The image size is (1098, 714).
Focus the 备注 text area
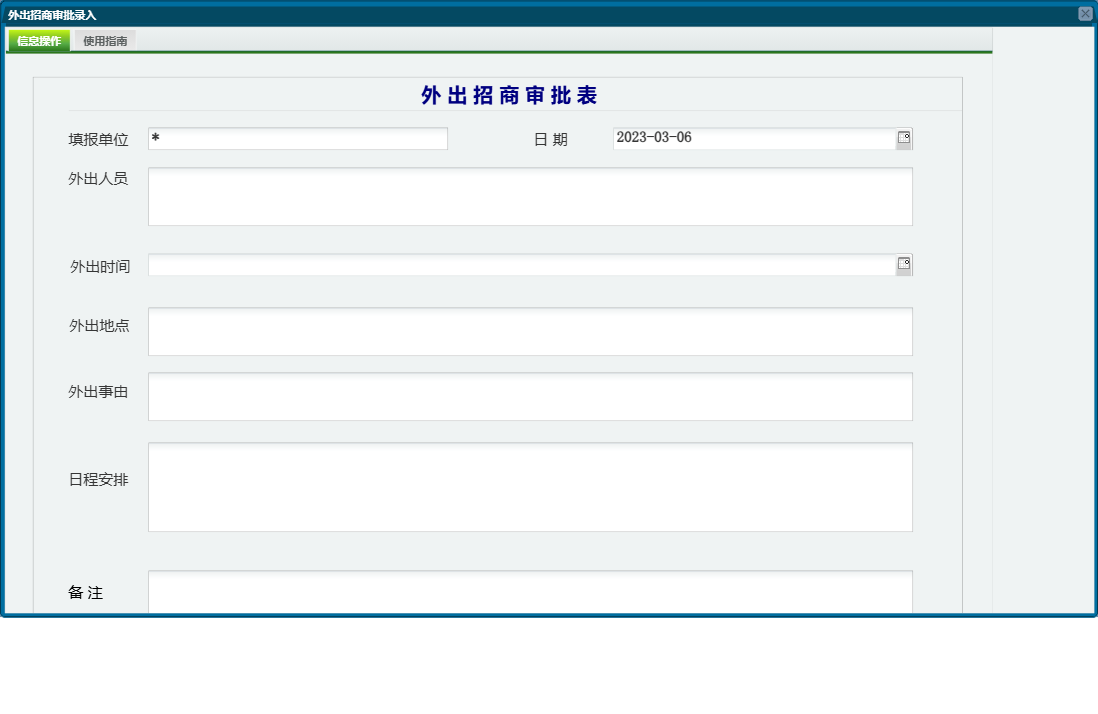530,592
